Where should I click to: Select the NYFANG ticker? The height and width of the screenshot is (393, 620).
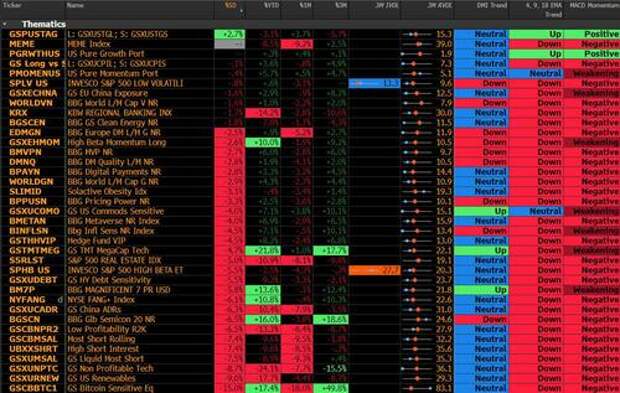[27, 300]
